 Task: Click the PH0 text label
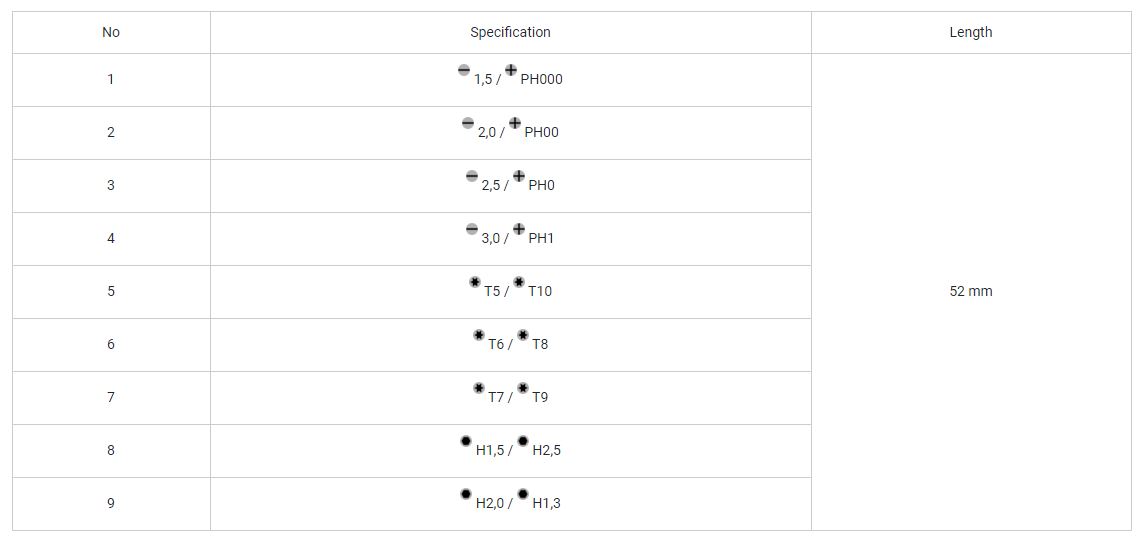tap(541, 186)
